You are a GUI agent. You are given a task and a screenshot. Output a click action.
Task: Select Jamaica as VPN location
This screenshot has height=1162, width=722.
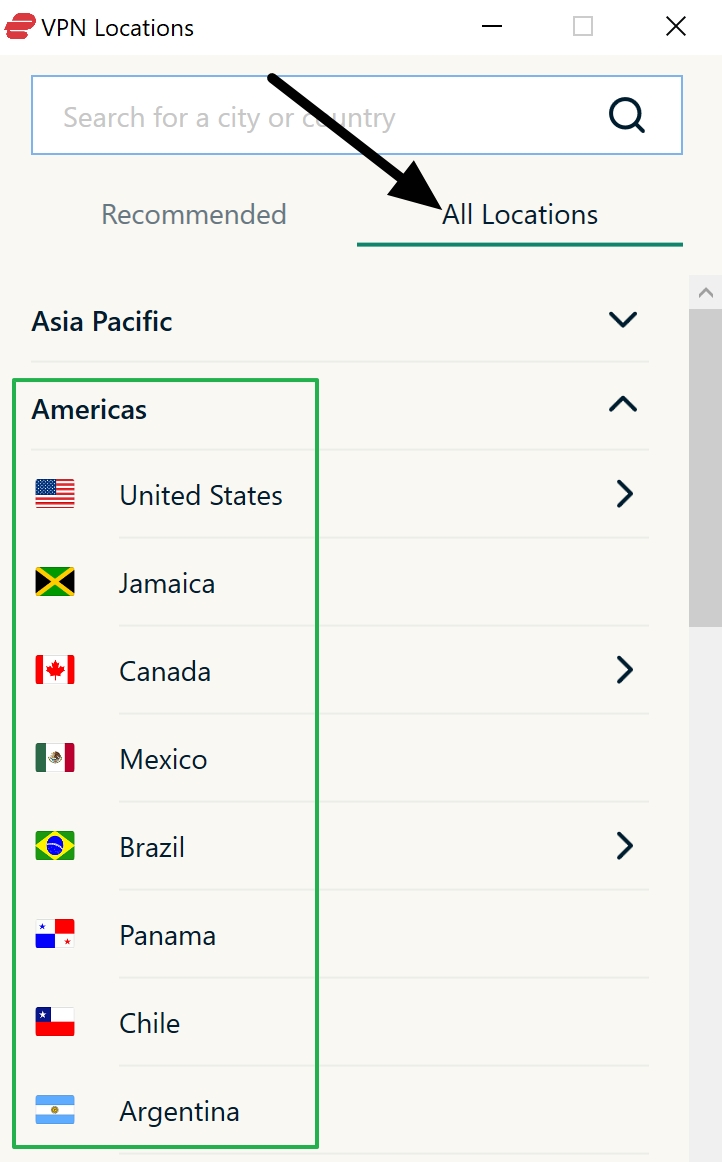pos(166,581)
